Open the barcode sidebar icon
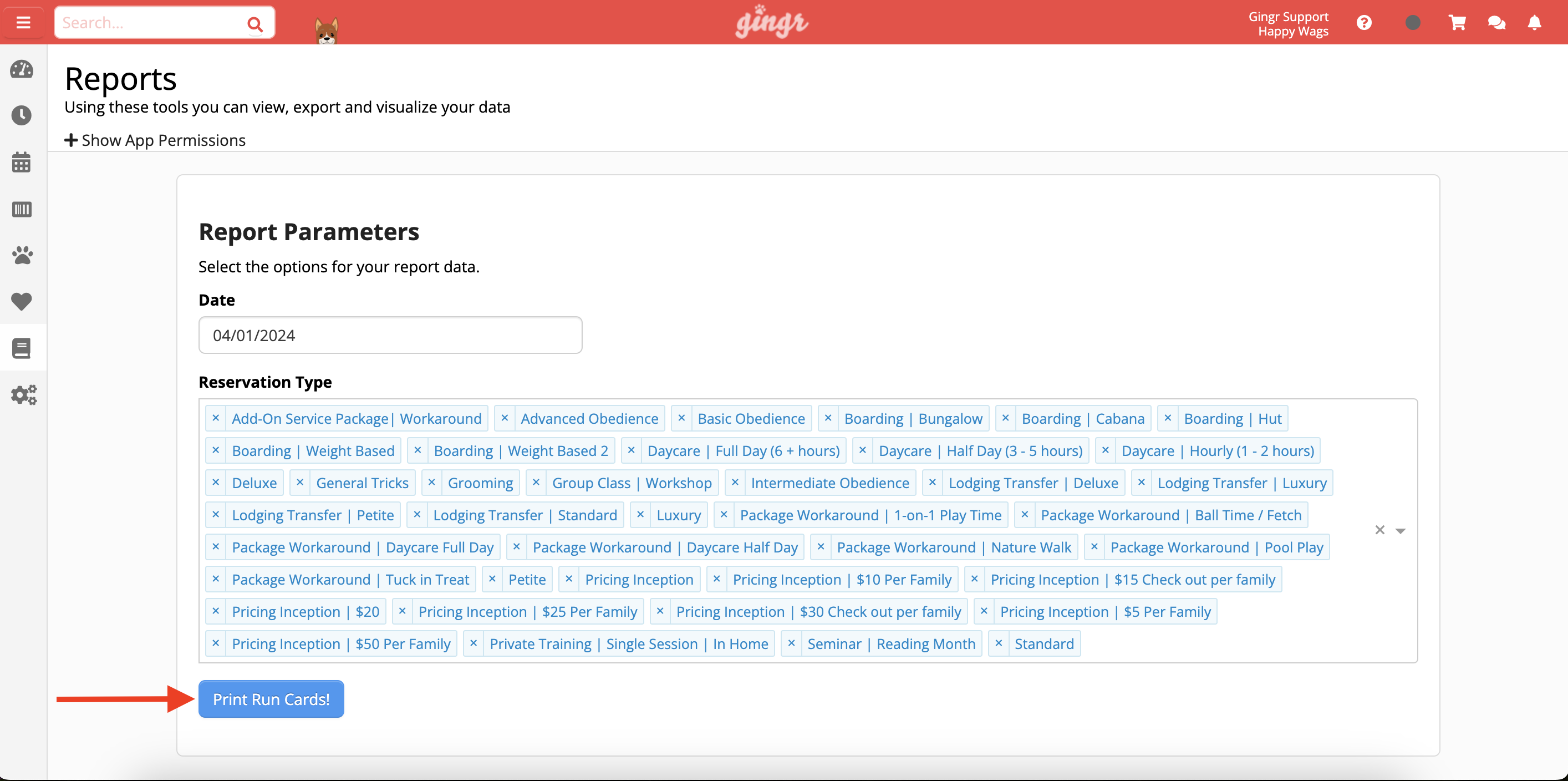The image size is (1568, 781). pyautogui.click(x=22, y=210)
